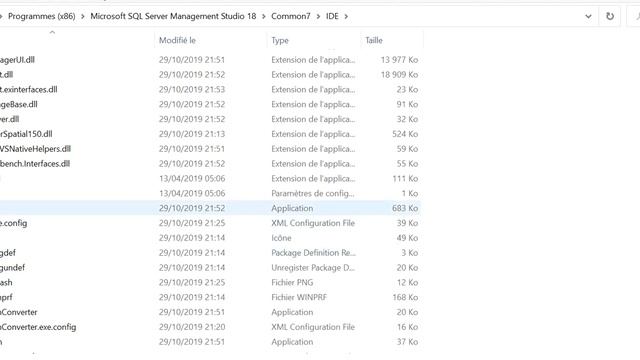Viewport: 640px width, 360px height.
Task: Select the file ending geBase.dll
Action: 19,104
